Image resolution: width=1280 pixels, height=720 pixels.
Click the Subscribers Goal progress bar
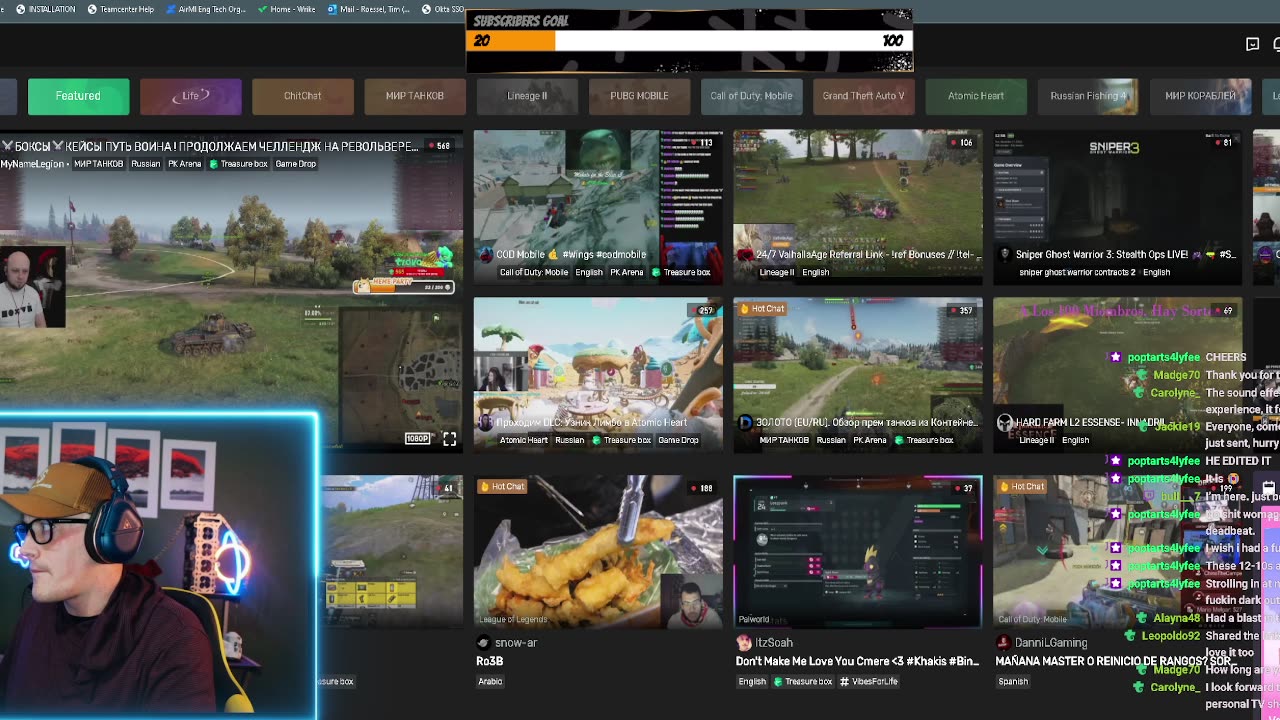[689, 41]
